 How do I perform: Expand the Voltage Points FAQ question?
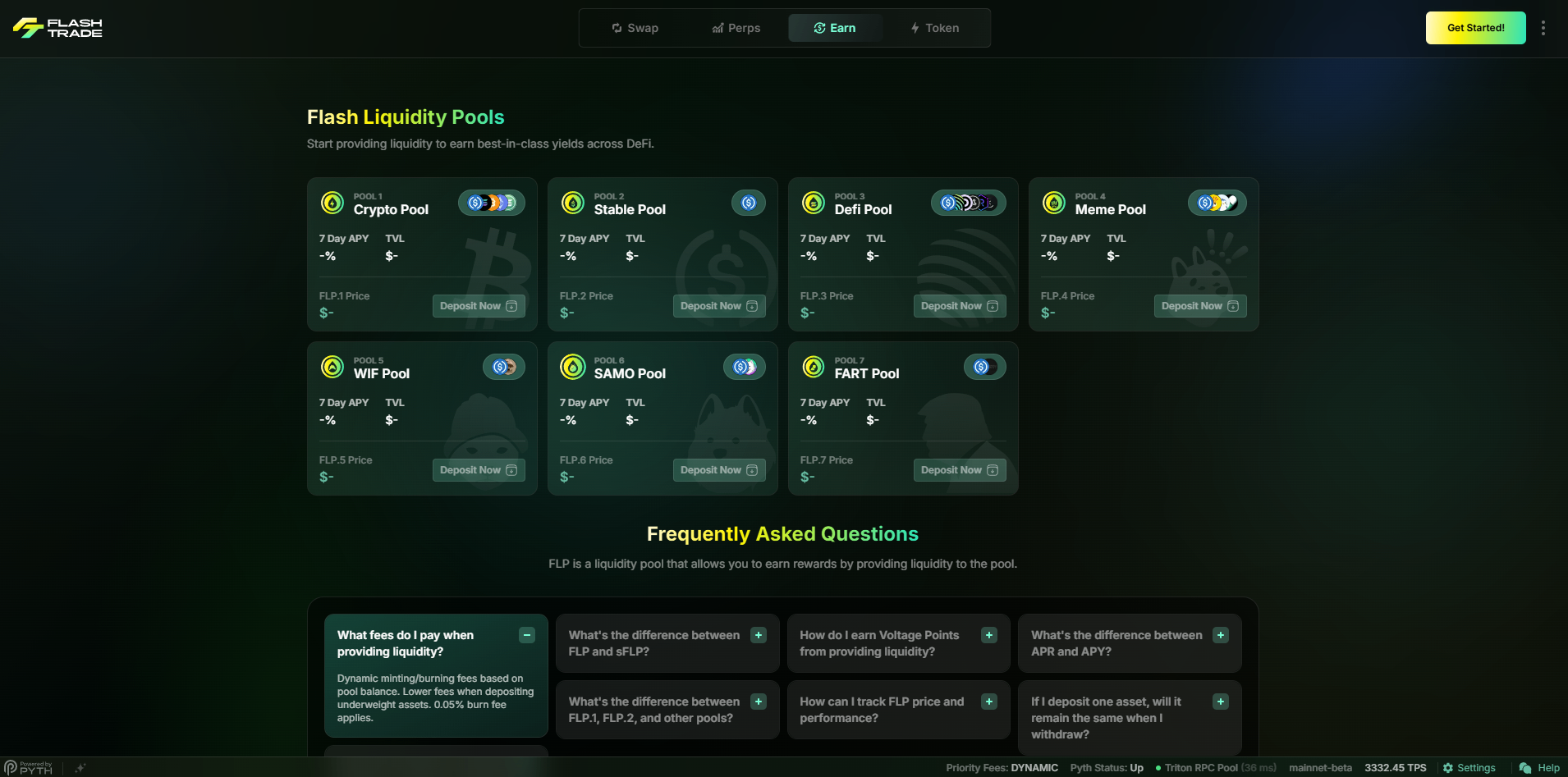coord(989,635)
